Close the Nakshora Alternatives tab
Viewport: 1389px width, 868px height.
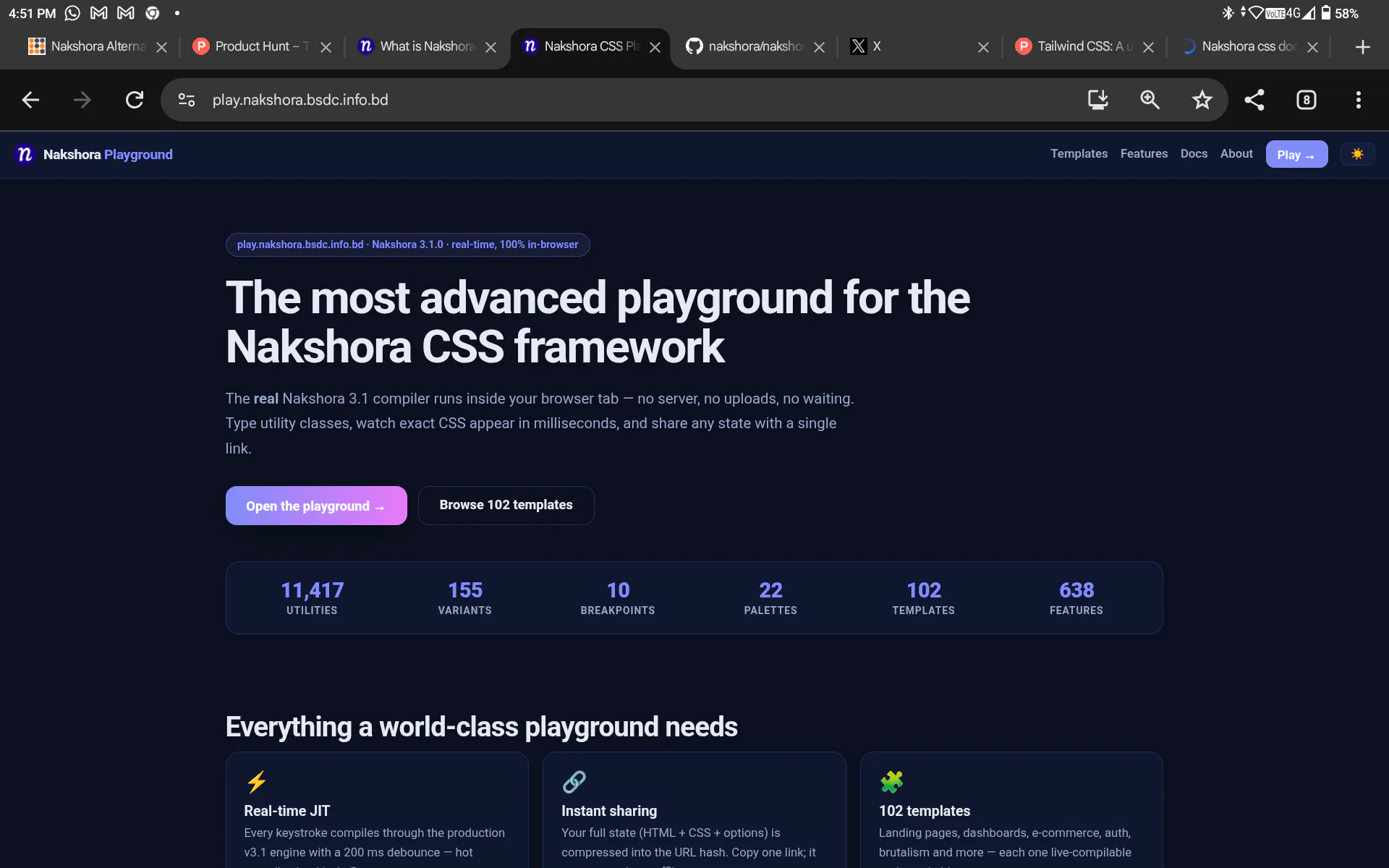(x=162, y=47)
